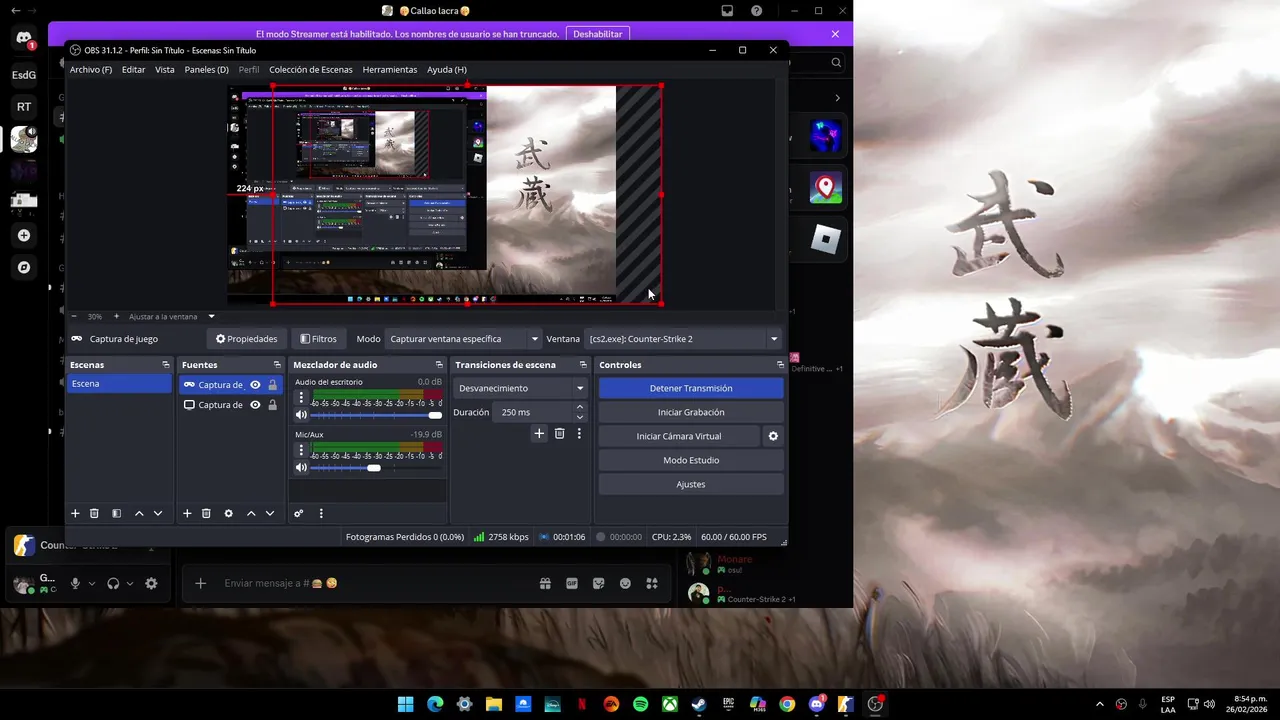Image resolution: width=1280 pixels, height=720 pixels.
Task: Toggle lock on first Captura de source
Action: [x=272, y=385]
